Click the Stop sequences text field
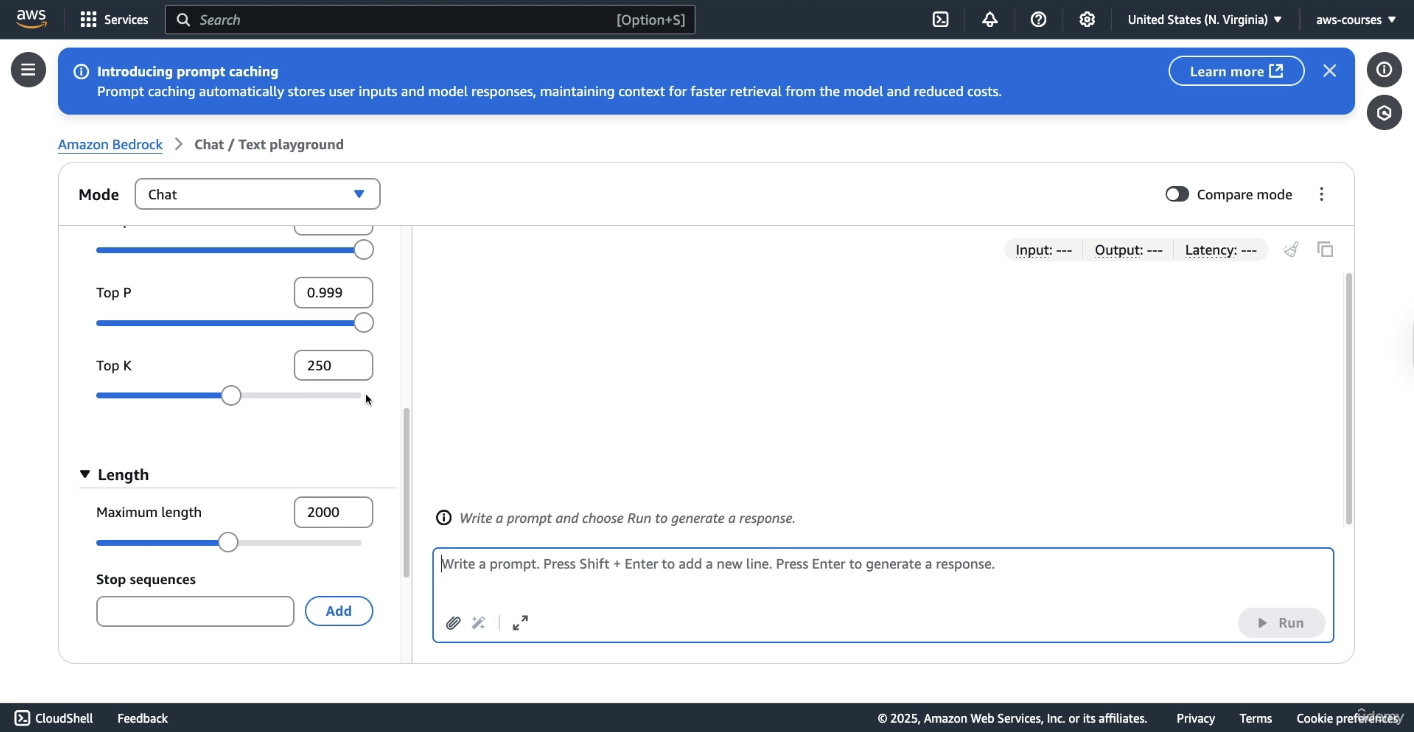Viewport: 1414px width, 732px height. [195, 611]
